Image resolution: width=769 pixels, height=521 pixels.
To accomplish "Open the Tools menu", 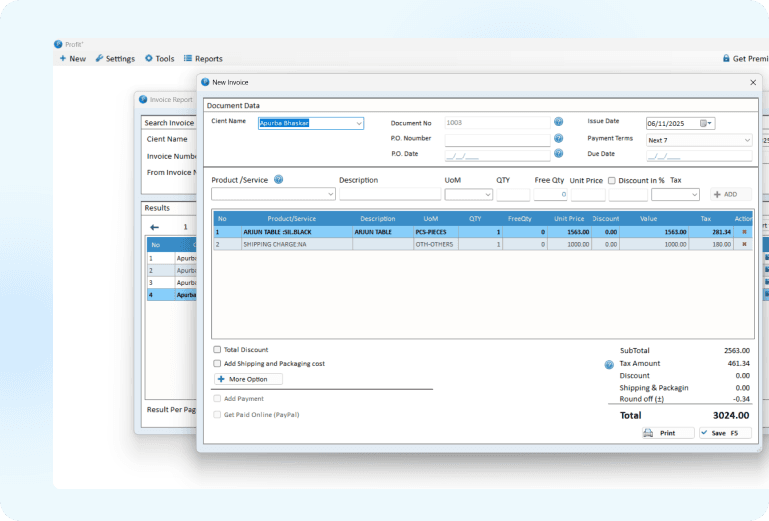I will (x=159, y=58).
